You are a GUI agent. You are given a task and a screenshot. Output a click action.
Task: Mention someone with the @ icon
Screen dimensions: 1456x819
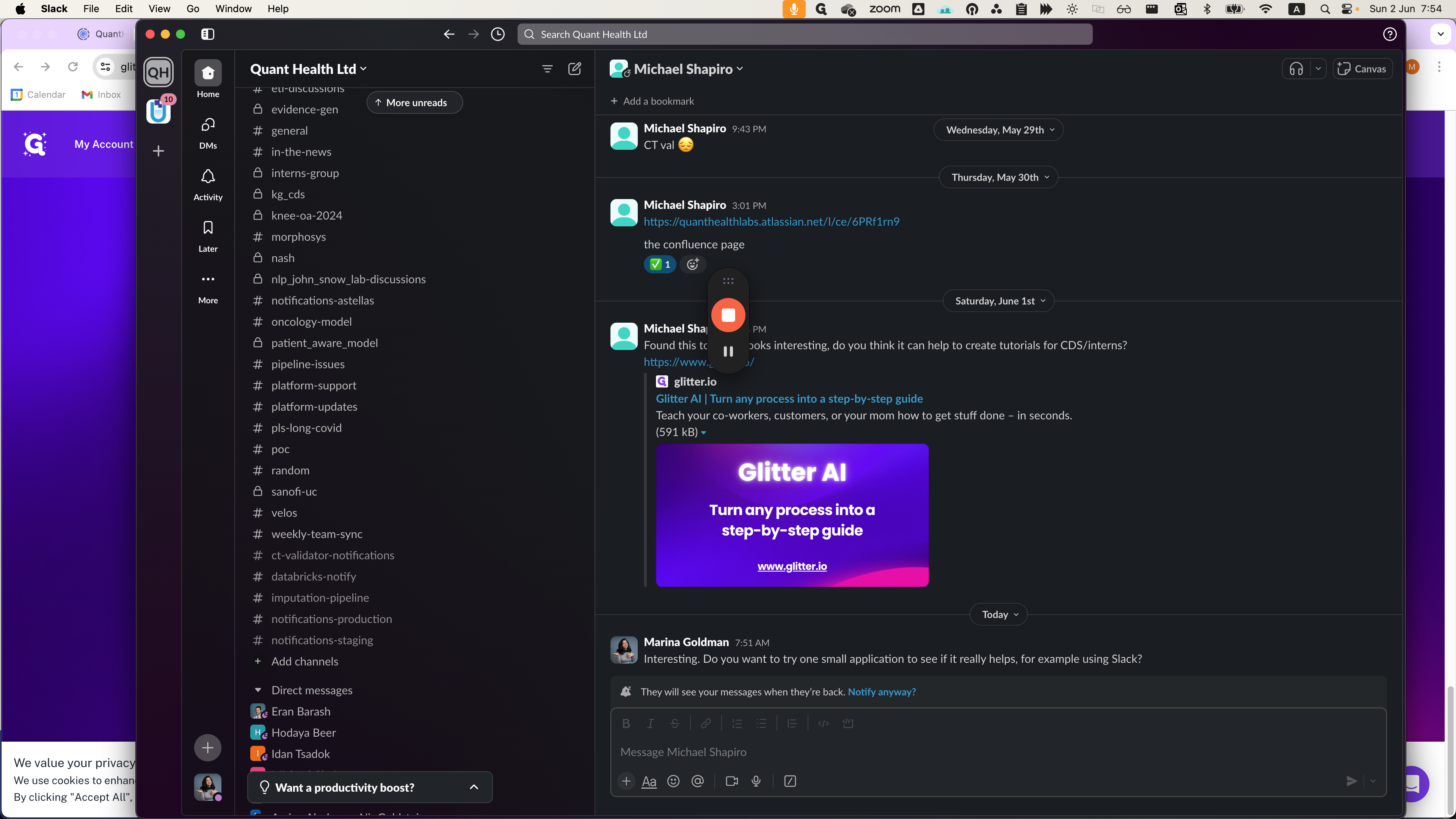(x=698, y=781)
